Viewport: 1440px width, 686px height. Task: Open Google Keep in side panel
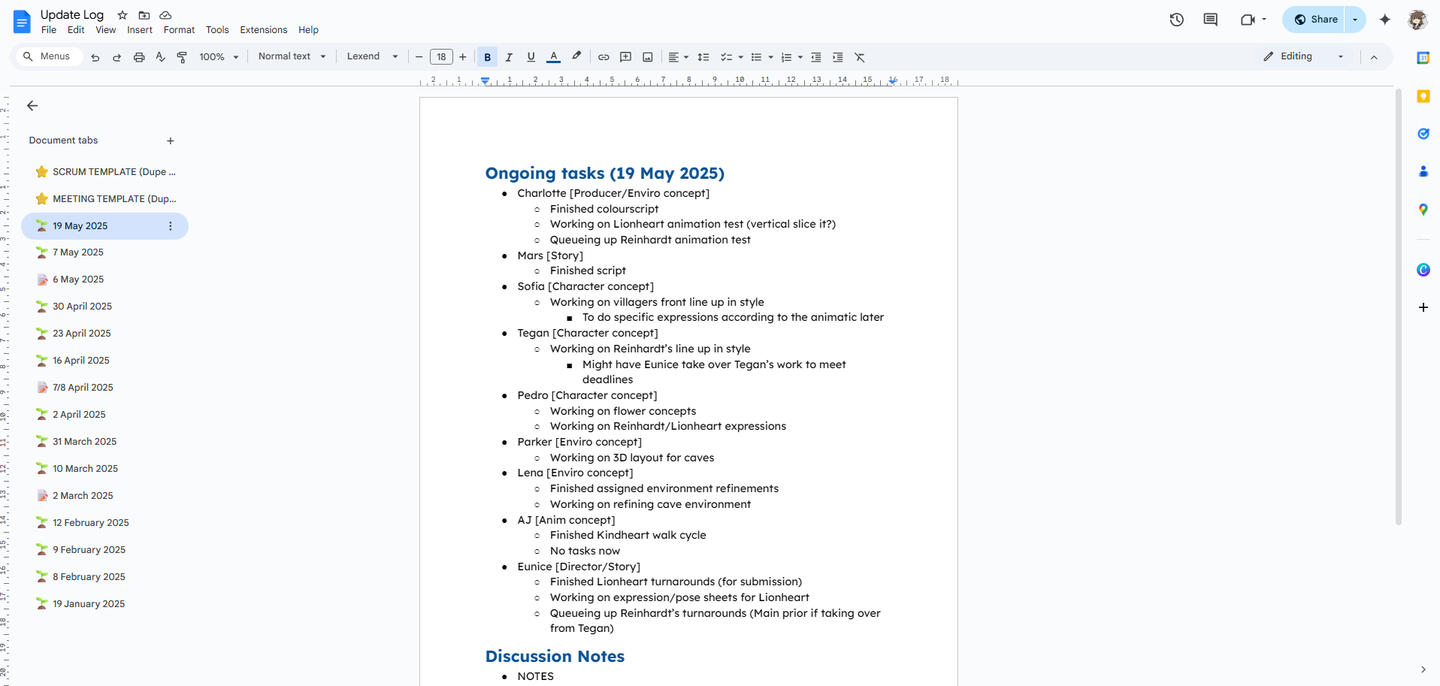pos(1423,96)
